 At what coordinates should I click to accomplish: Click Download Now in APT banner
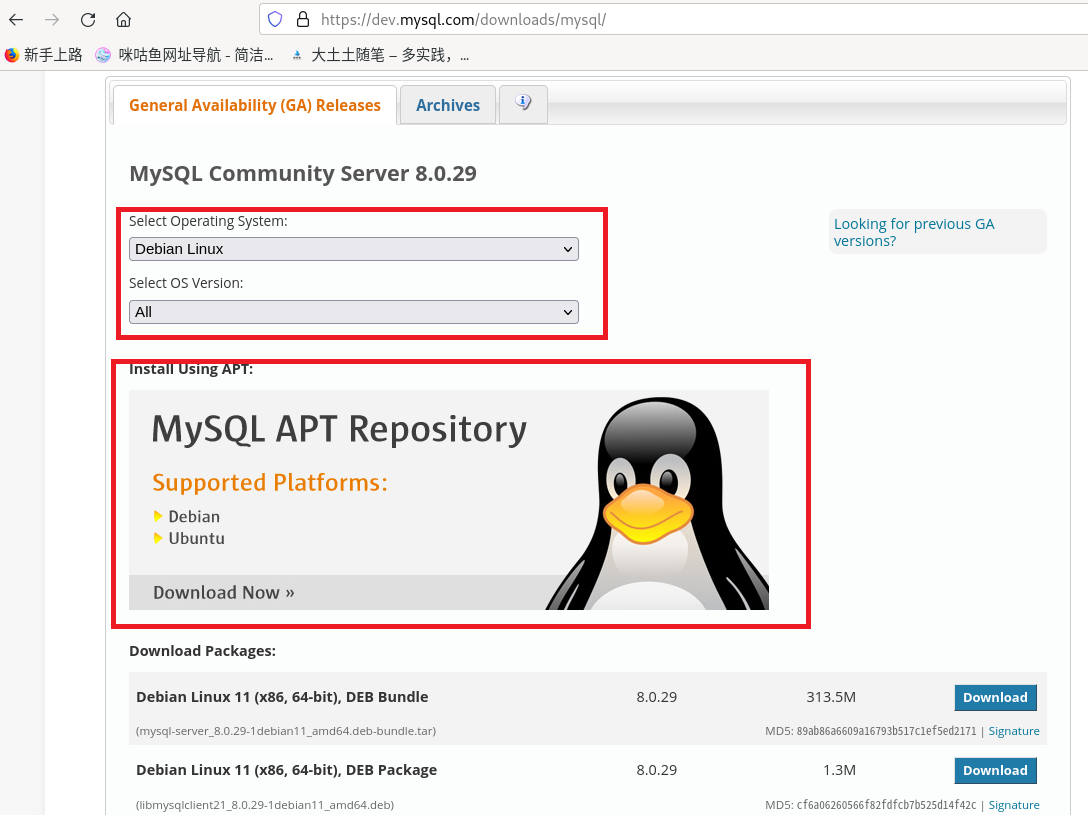tap(223, 592)
